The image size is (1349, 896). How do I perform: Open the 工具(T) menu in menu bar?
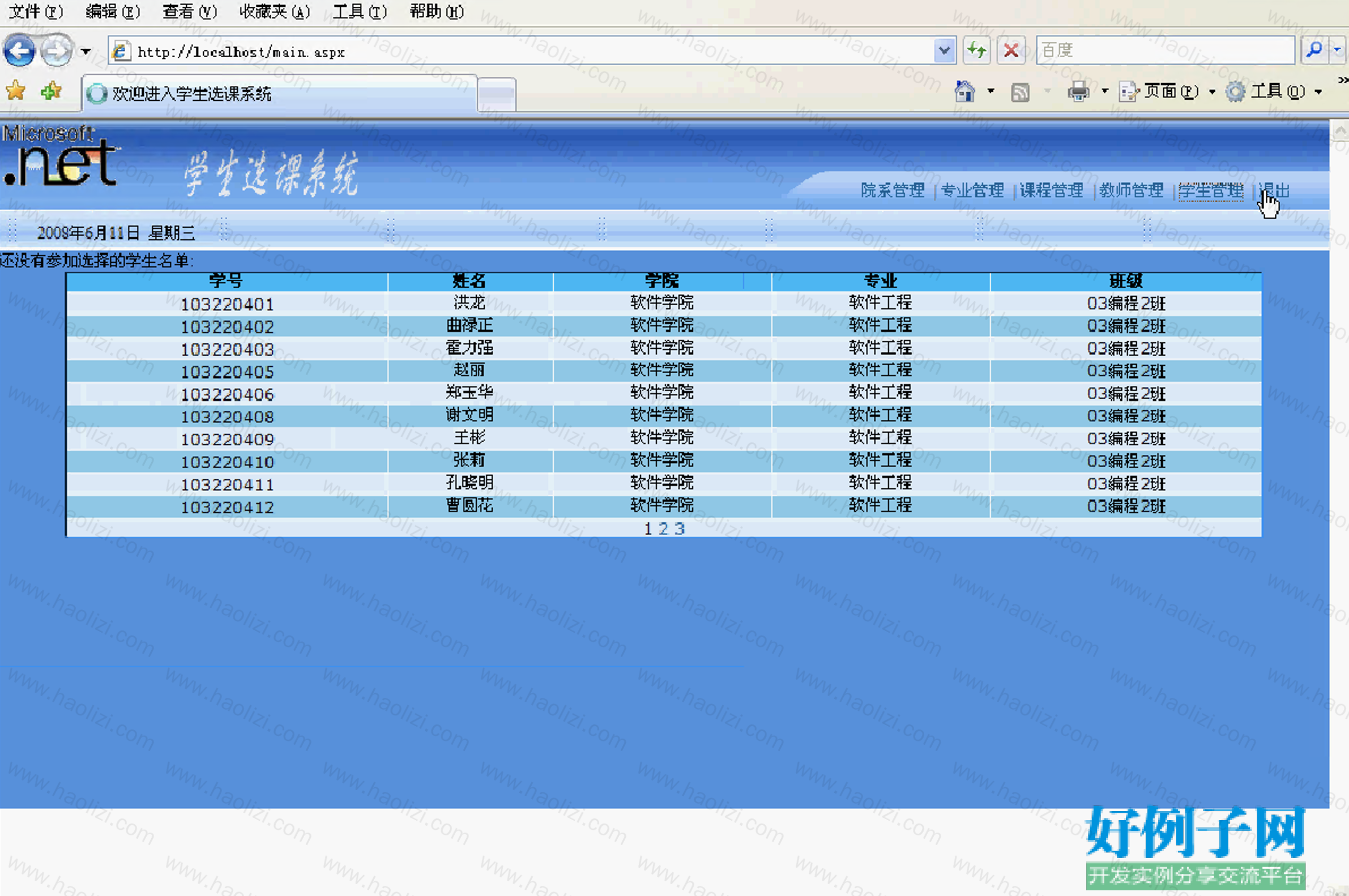(360, 11)
